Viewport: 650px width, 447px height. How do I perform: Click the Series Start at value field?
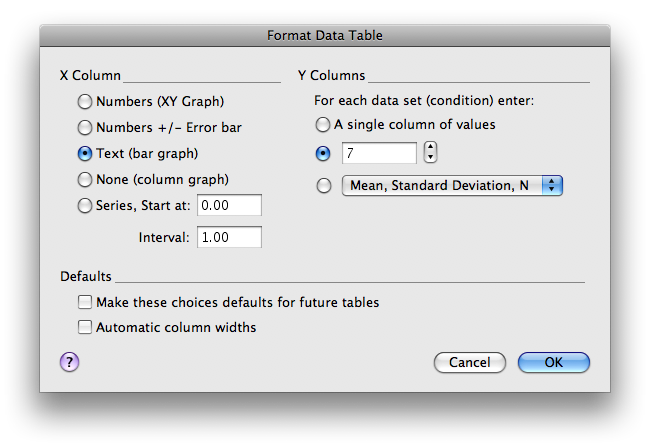click(x=230, y=205)
